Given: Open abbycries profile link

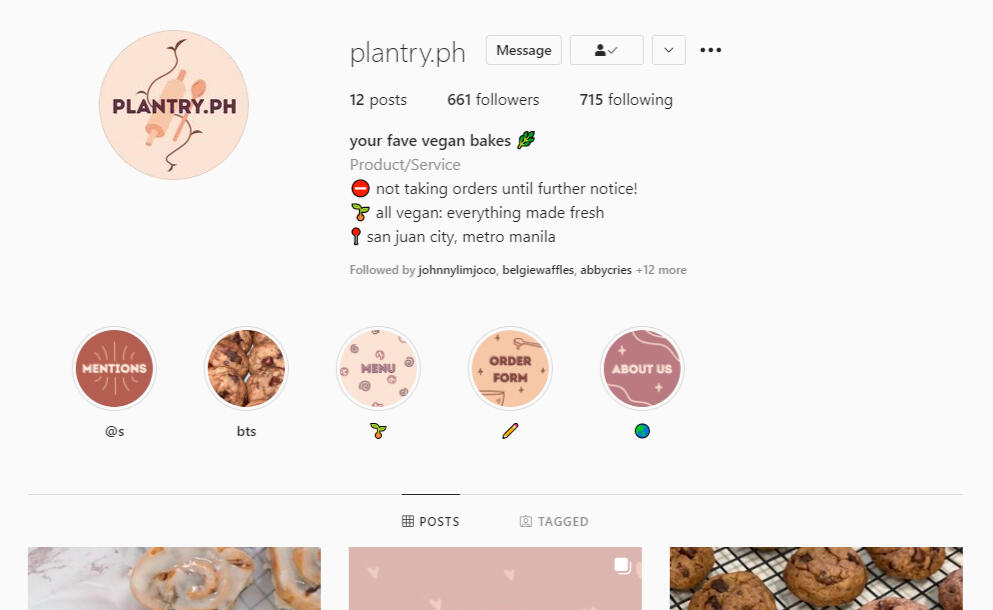Looking at the screenshot, I should click(605, 270).
